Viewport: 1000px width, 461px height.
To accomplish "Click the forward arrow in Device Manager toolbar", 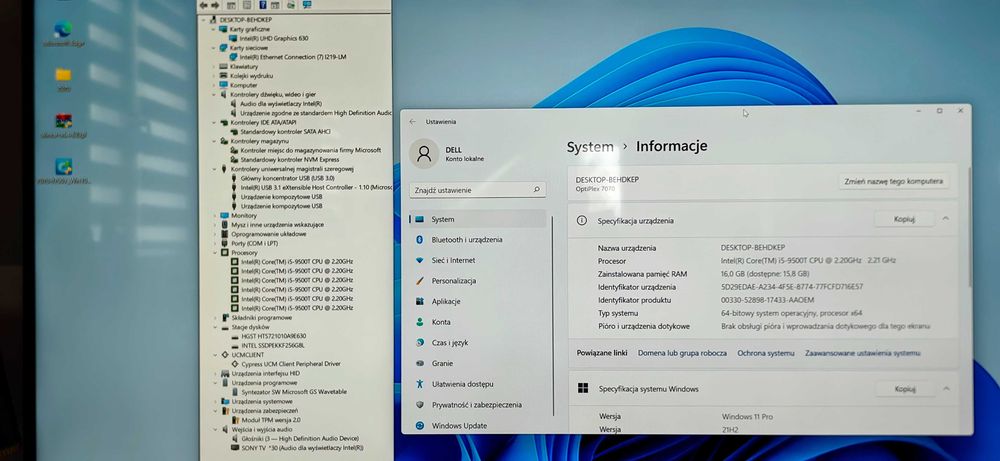I will coord(216,4).
